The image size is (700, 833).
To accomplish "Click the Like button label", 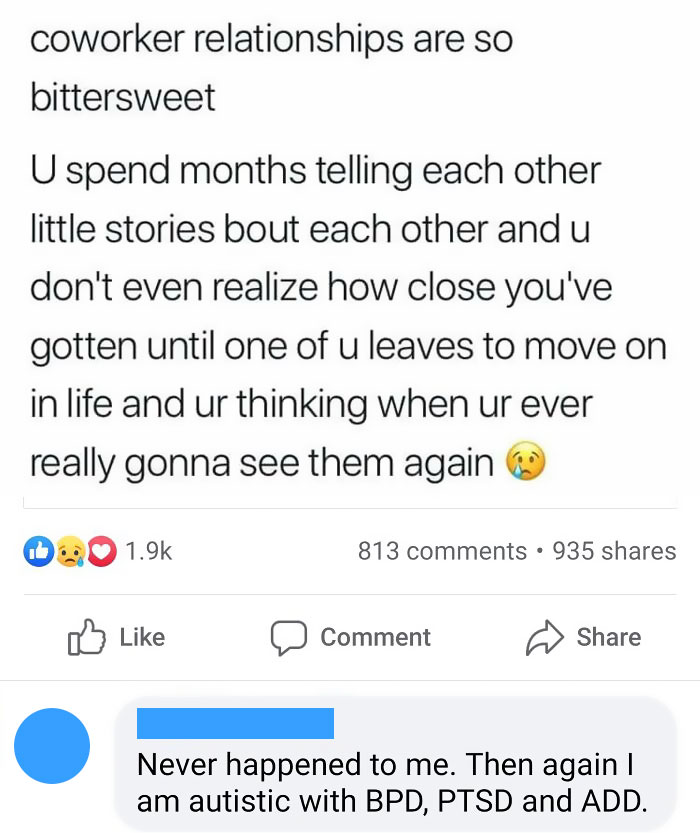I will click(142, 637).
